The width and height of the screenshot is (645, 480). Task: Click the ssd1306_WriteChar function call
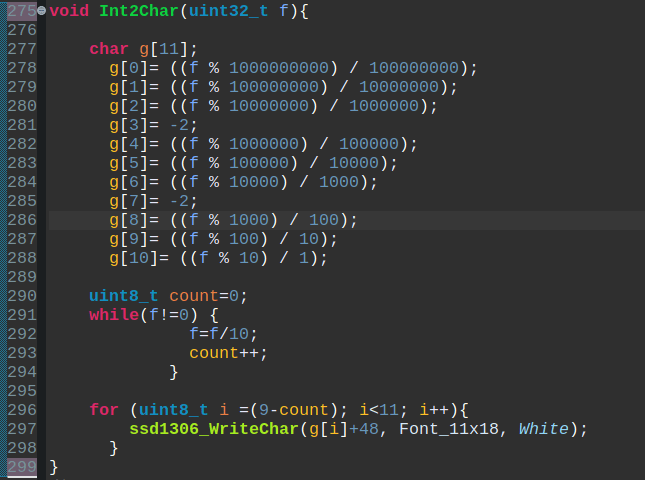click(x=214, y=429)
